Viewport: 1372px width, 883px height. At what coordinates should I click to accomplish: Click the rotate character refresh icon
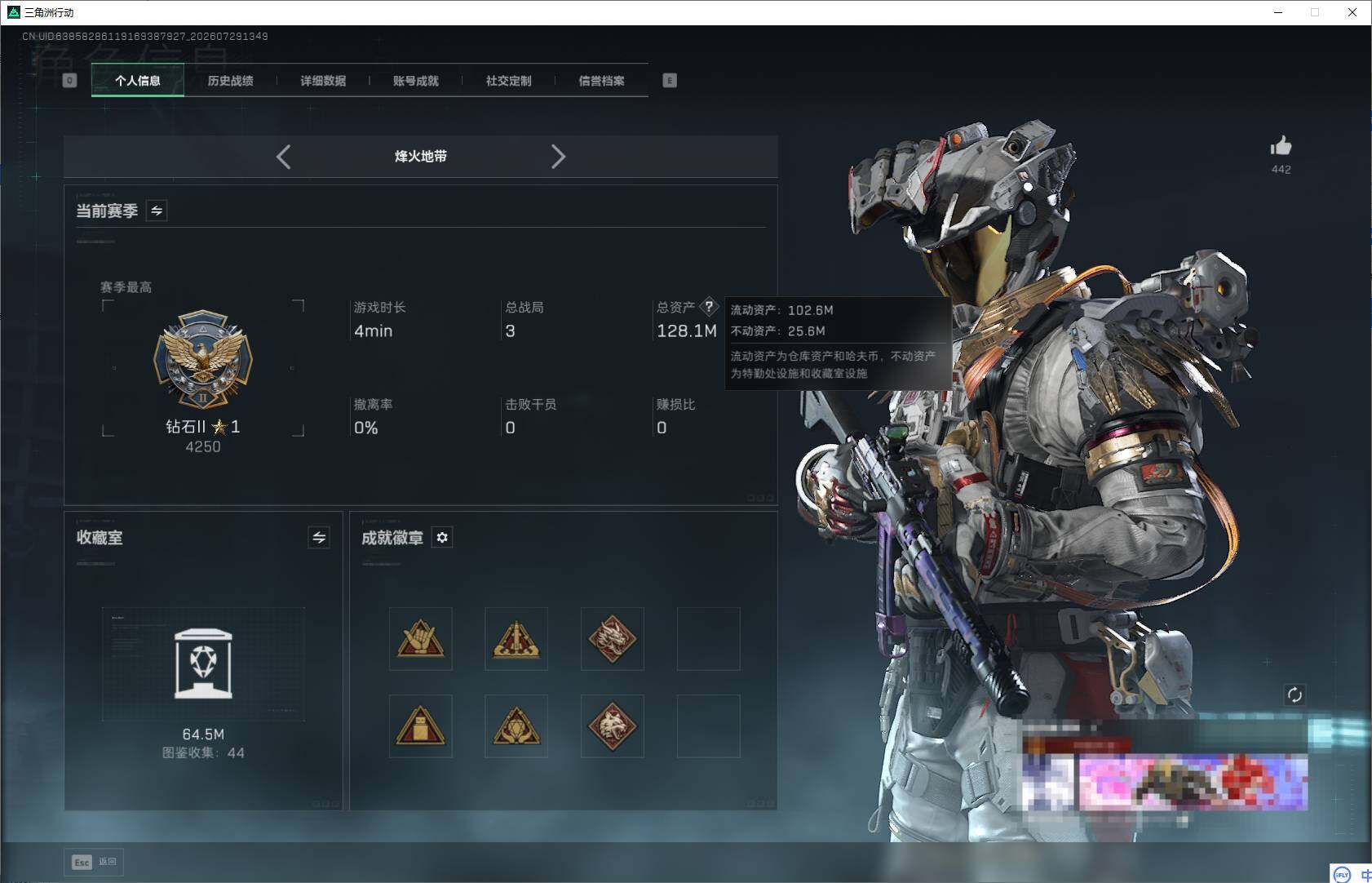pyautogui.click(x=1295, y=695)
